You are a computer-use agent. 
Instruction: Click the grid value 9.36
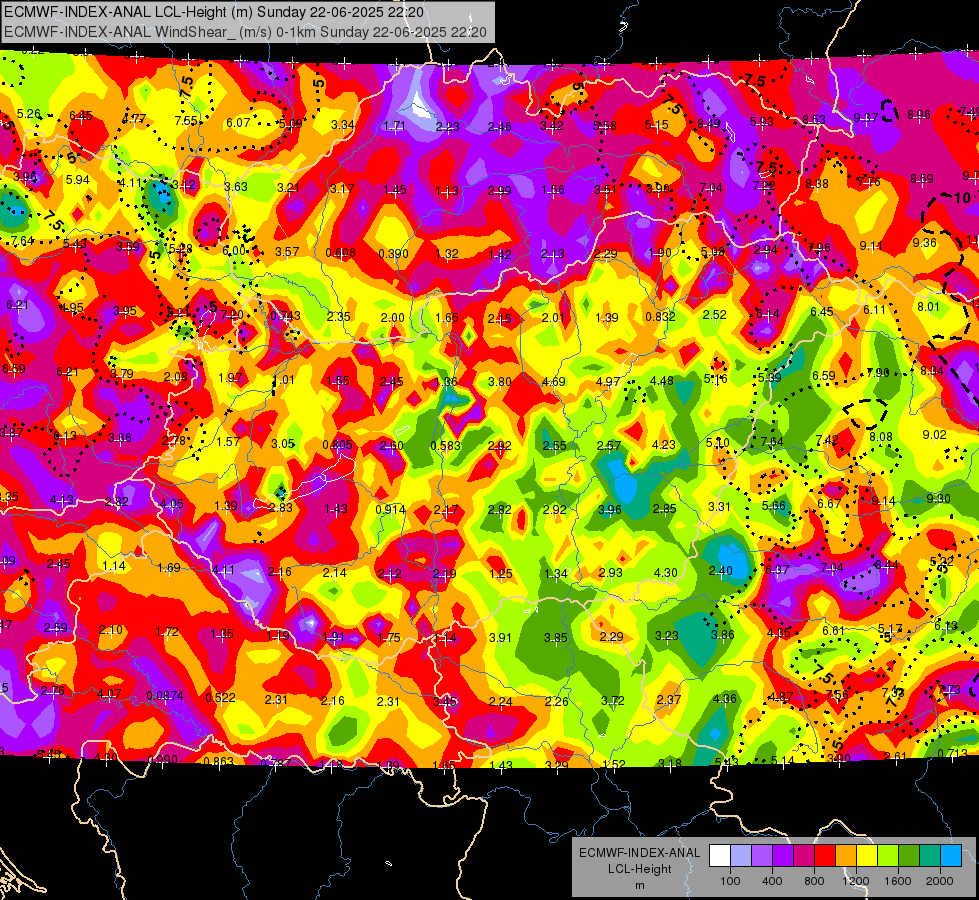pyautogui.click(x=924, y=242)
